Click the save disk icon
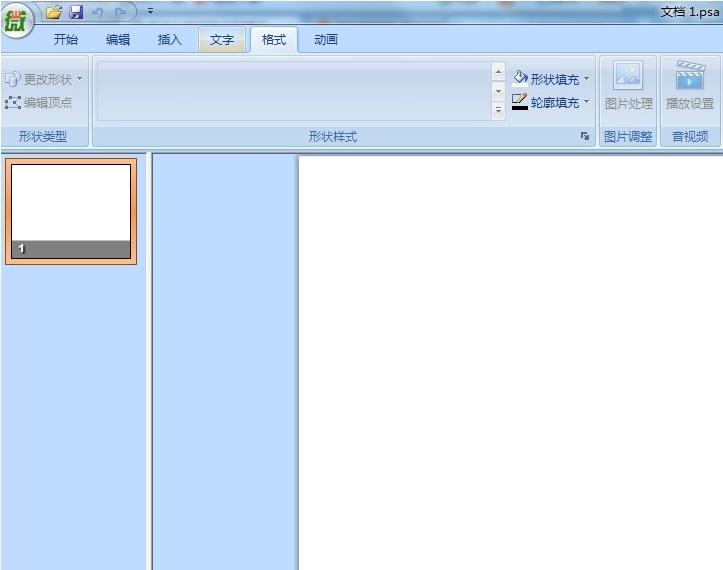723x570 pixels. point(76,12)
